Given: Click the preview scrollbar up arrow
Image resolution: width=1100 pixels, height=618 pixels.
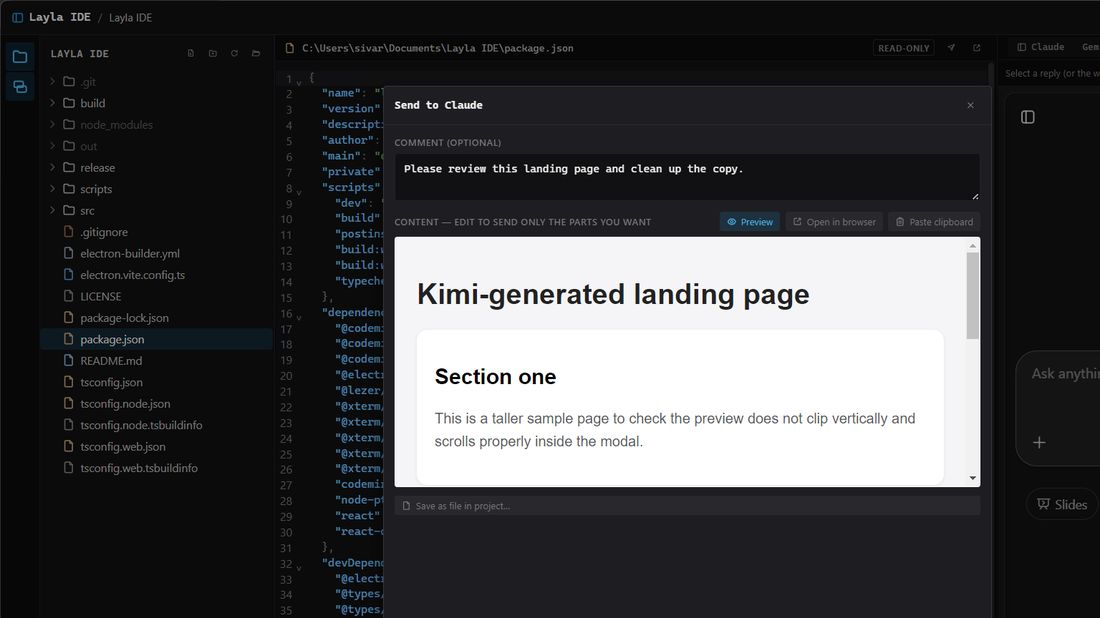Looking at the screenshot, I should 972,246.
